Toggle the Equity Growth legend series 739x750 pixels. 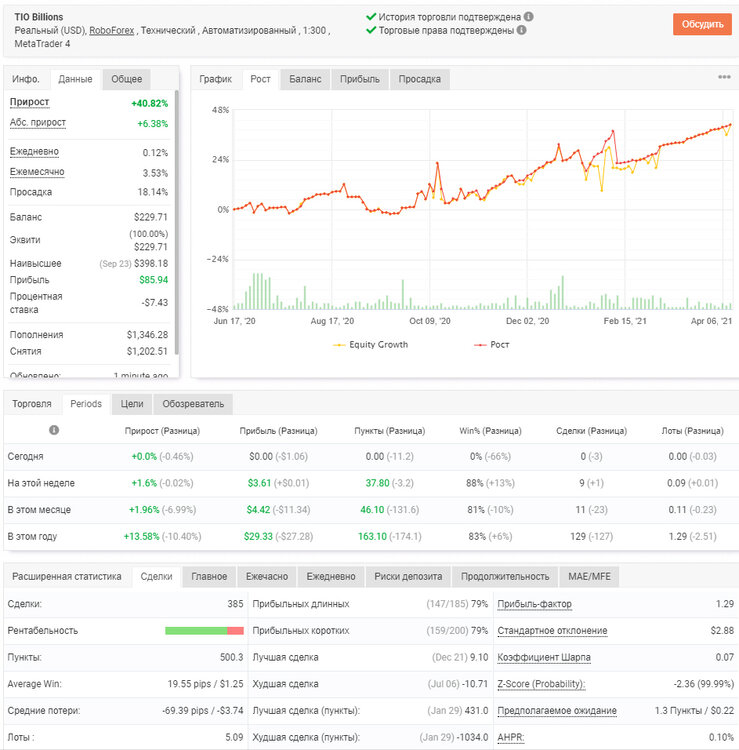coord(371,344)
